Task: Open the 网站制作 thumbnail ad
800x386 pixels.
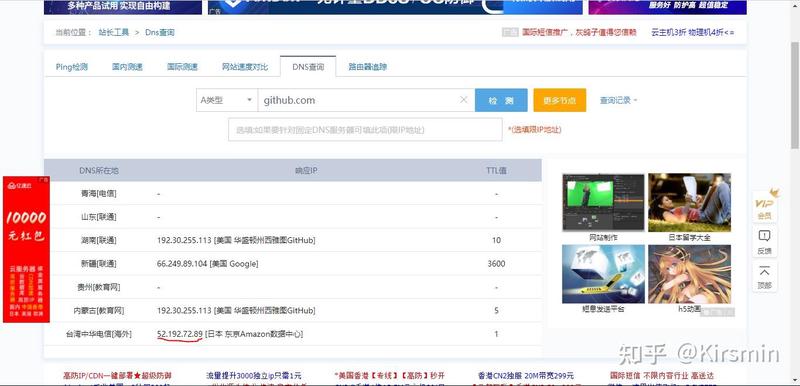Action: click(x=603, y=207)
